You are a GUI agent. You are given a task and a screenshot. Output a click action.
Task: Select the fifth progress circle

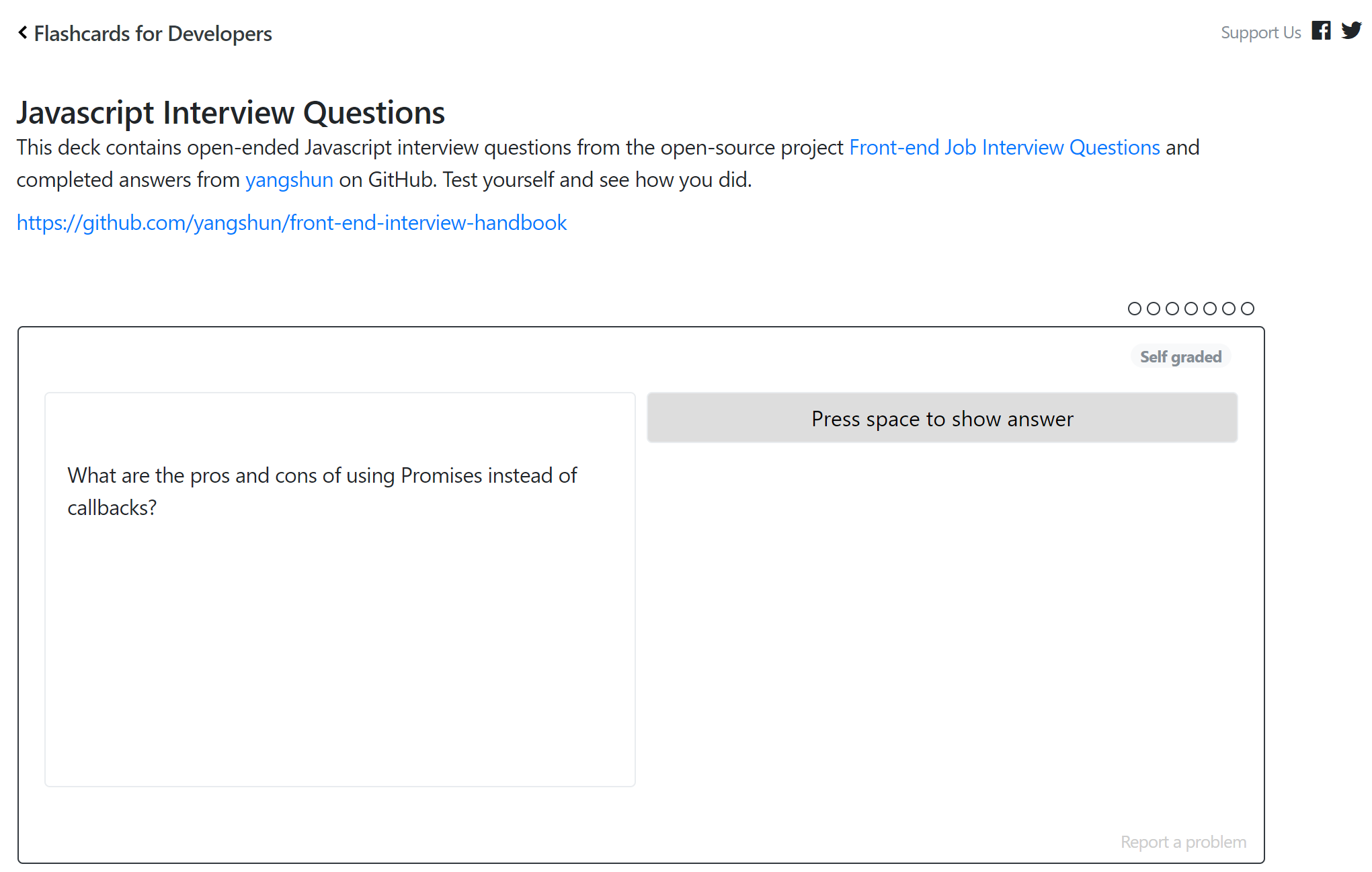coord(1210,309)
